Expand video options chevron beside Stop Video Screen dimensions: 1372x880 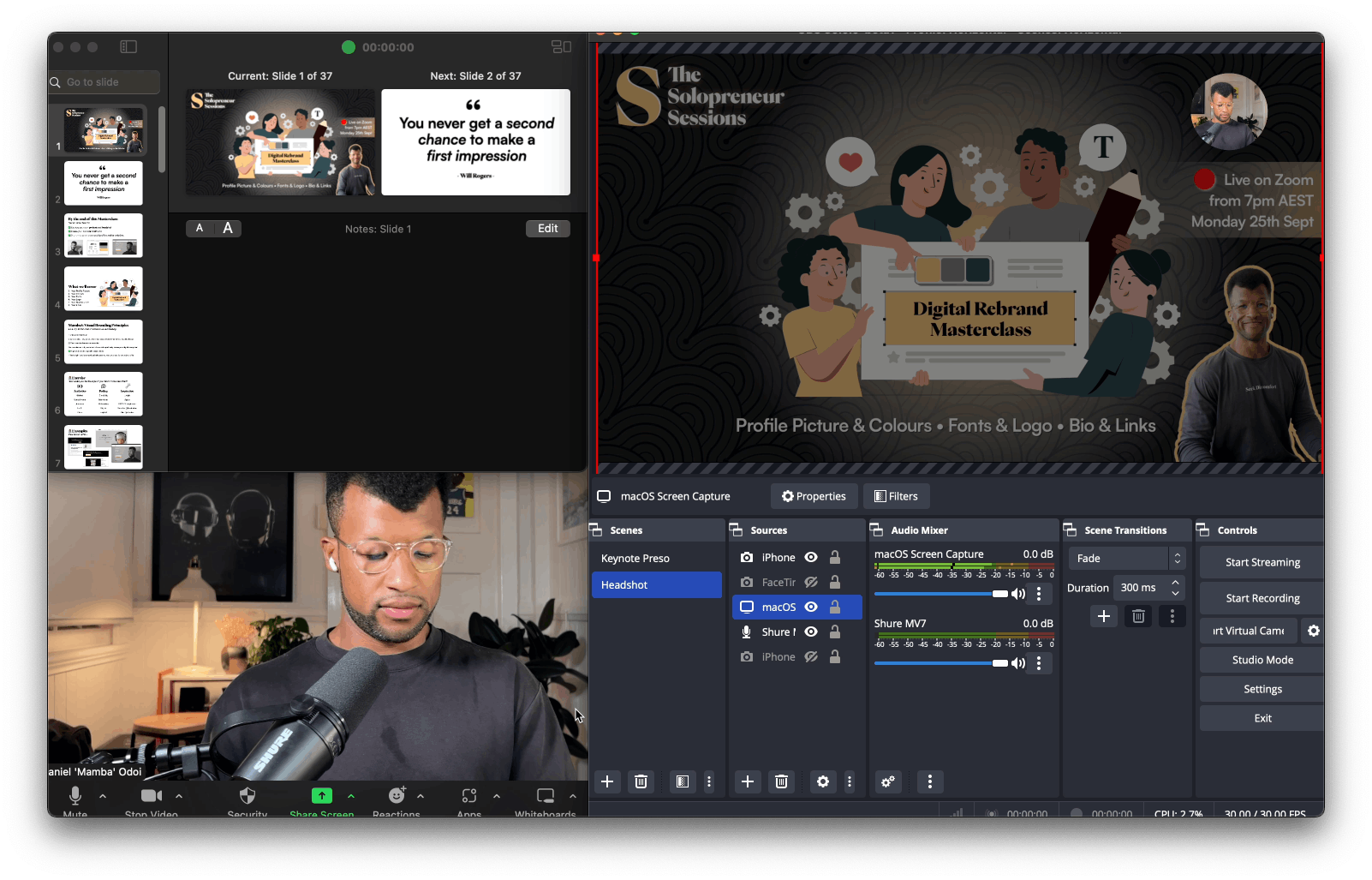(x=179, y=796)
